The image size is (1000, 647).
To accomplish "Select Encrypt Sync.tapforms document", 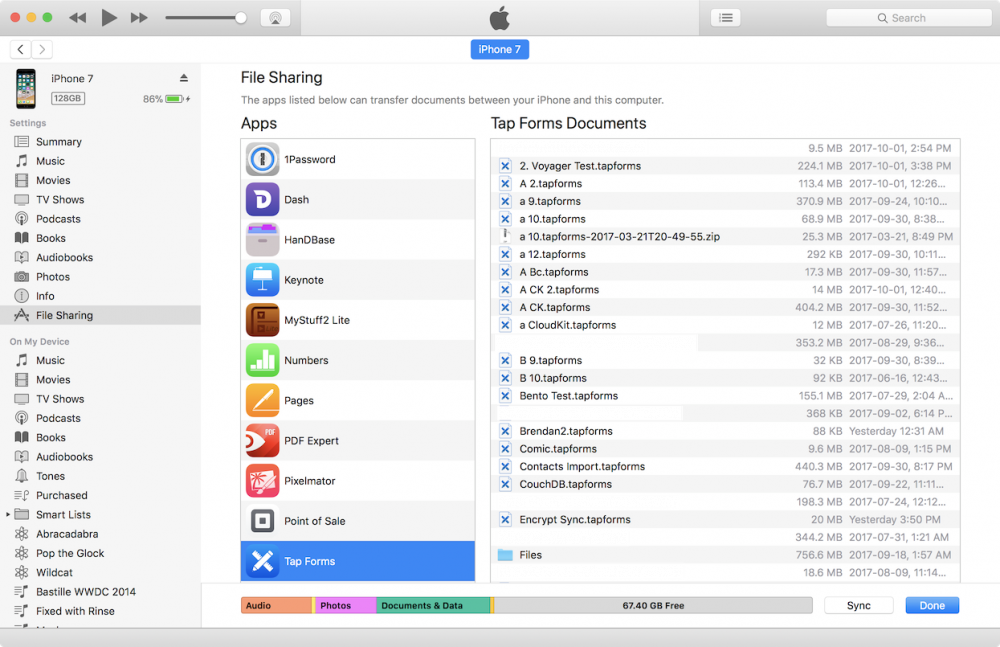I will coord(725,519).
